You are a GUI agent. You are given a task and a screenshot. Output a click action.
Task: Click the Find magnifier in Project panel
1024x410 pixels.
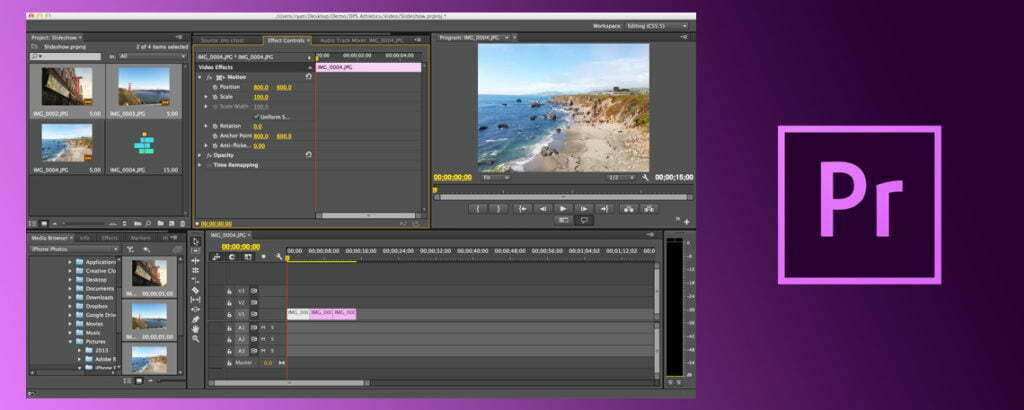pyautogui.click(x=148, y=223)
